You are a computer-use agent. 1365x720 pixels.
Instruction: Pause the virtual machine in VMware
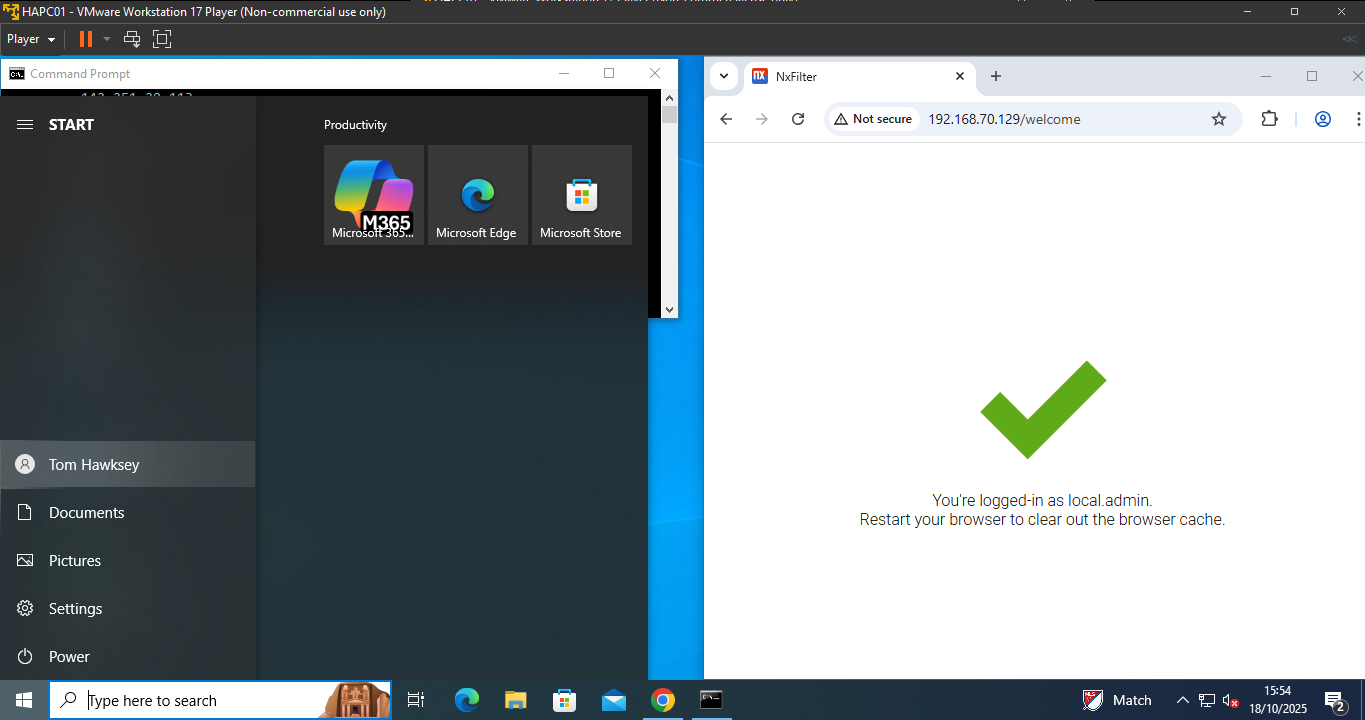[86, 39]
